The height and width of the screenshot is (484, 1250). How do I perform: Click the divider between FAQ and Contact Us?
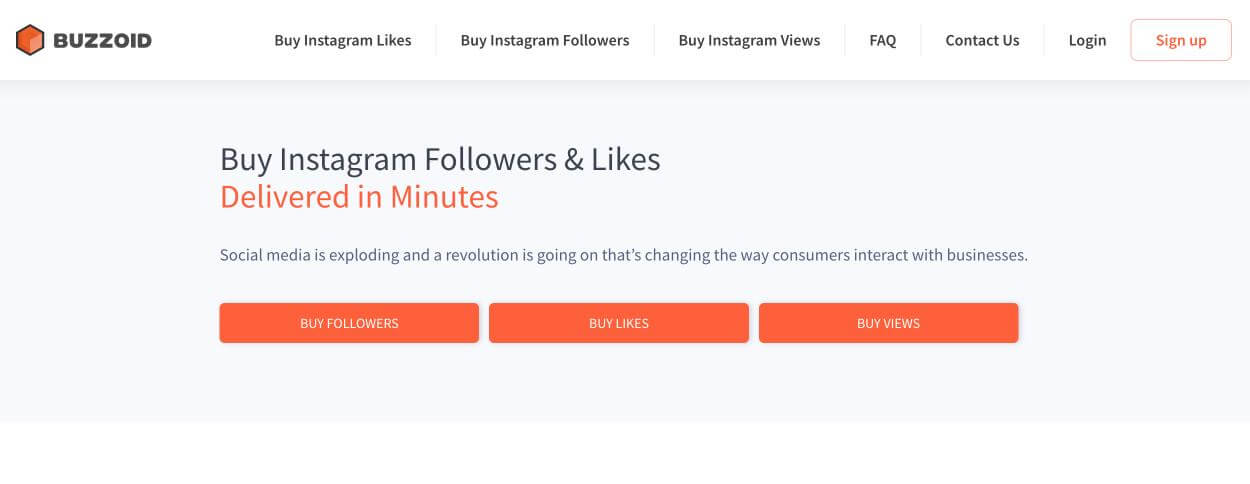(x=921, y=40)
